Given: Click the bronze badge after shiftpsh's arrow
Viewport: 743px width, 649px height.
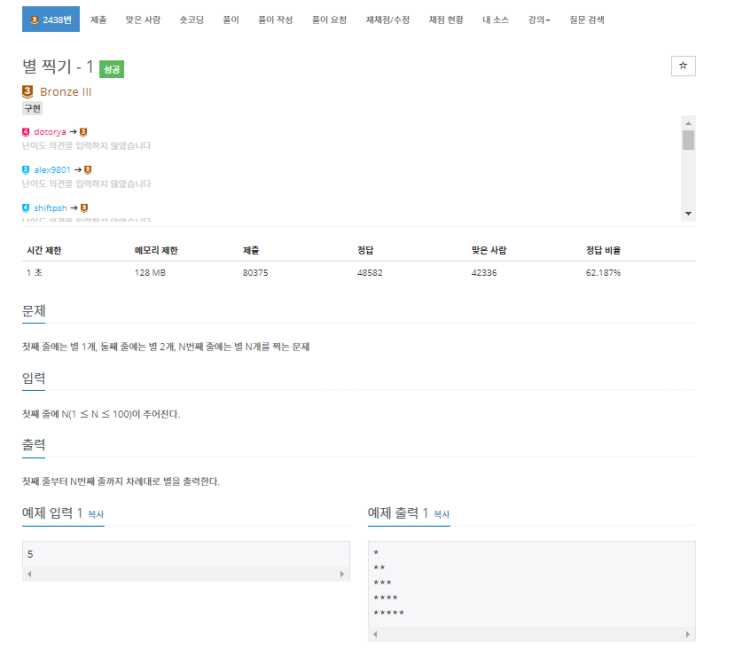Looking at the screenshot, I should point(84,208).
